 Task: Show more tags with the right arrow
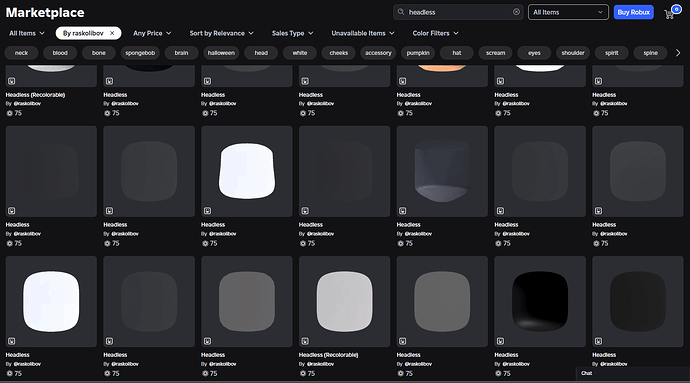678,53
